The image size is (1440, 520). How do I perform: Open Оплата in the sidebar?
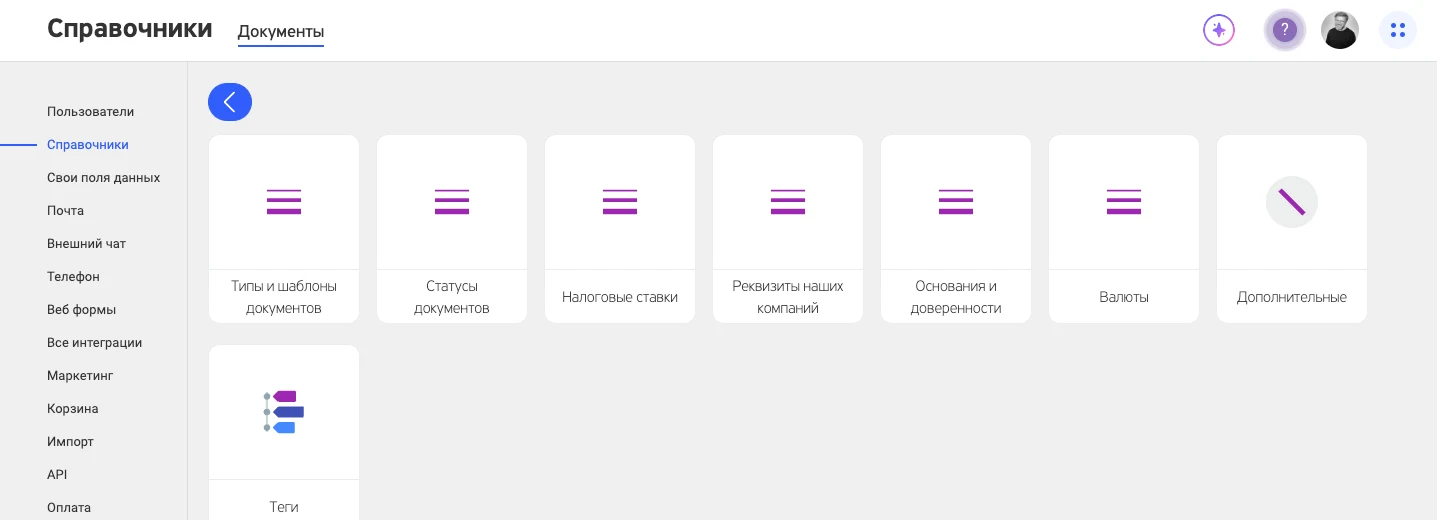[x=69, y=508]
